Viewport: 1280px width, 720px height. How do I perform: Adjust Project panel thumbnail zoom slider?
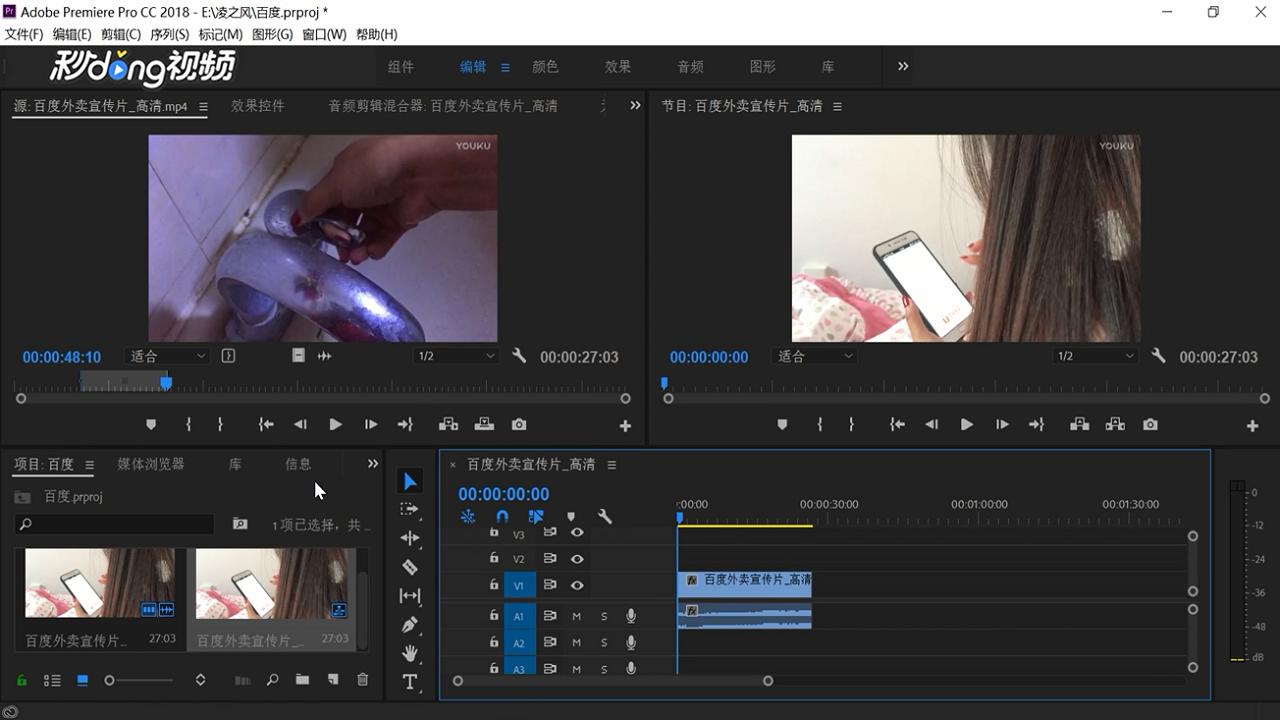pos(139,680)
